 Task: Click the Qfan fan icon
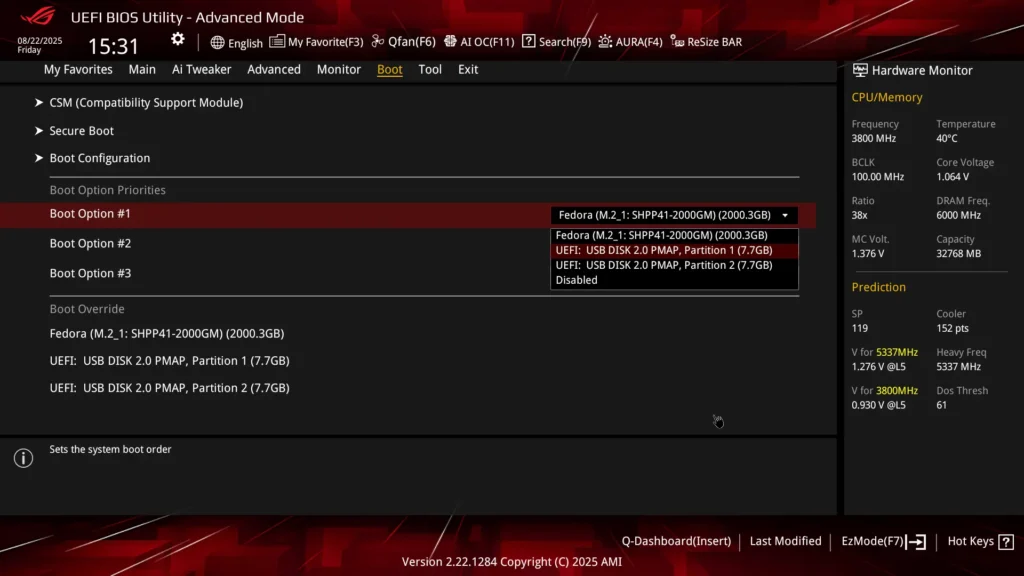(x=378, y=41)
